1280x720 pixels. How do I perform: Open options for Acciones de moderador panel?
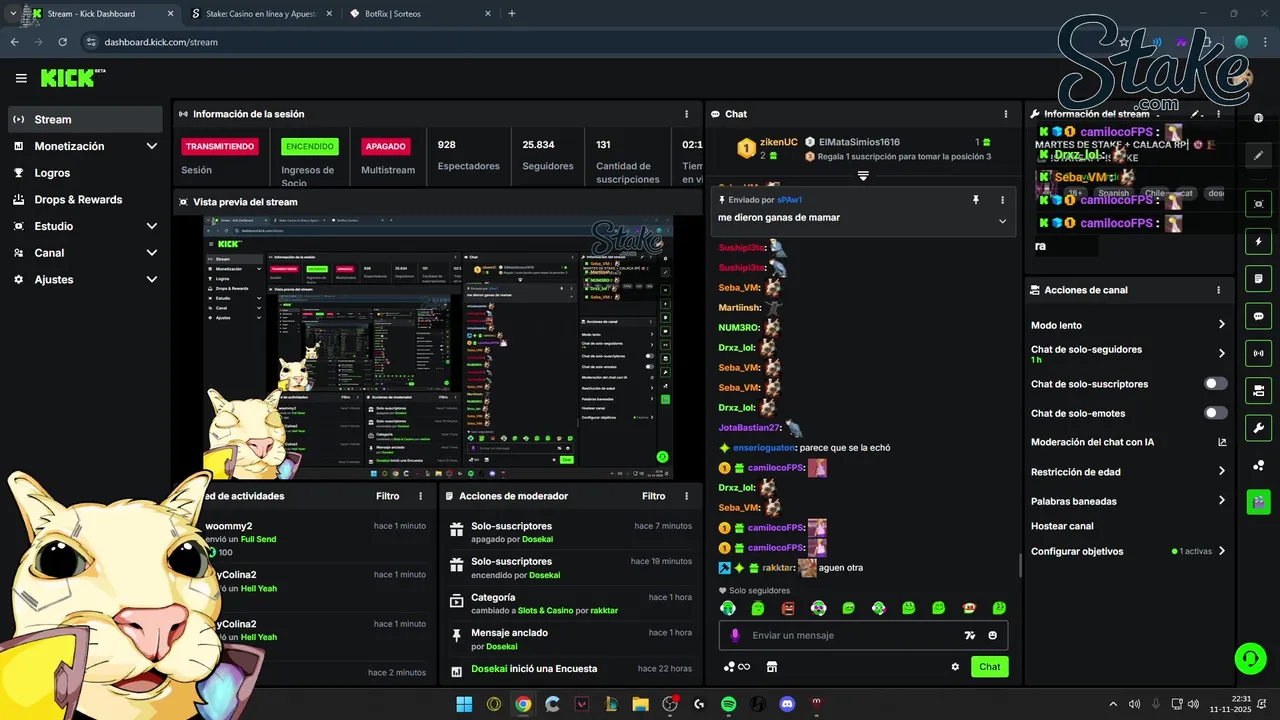[x=686, y=496]
